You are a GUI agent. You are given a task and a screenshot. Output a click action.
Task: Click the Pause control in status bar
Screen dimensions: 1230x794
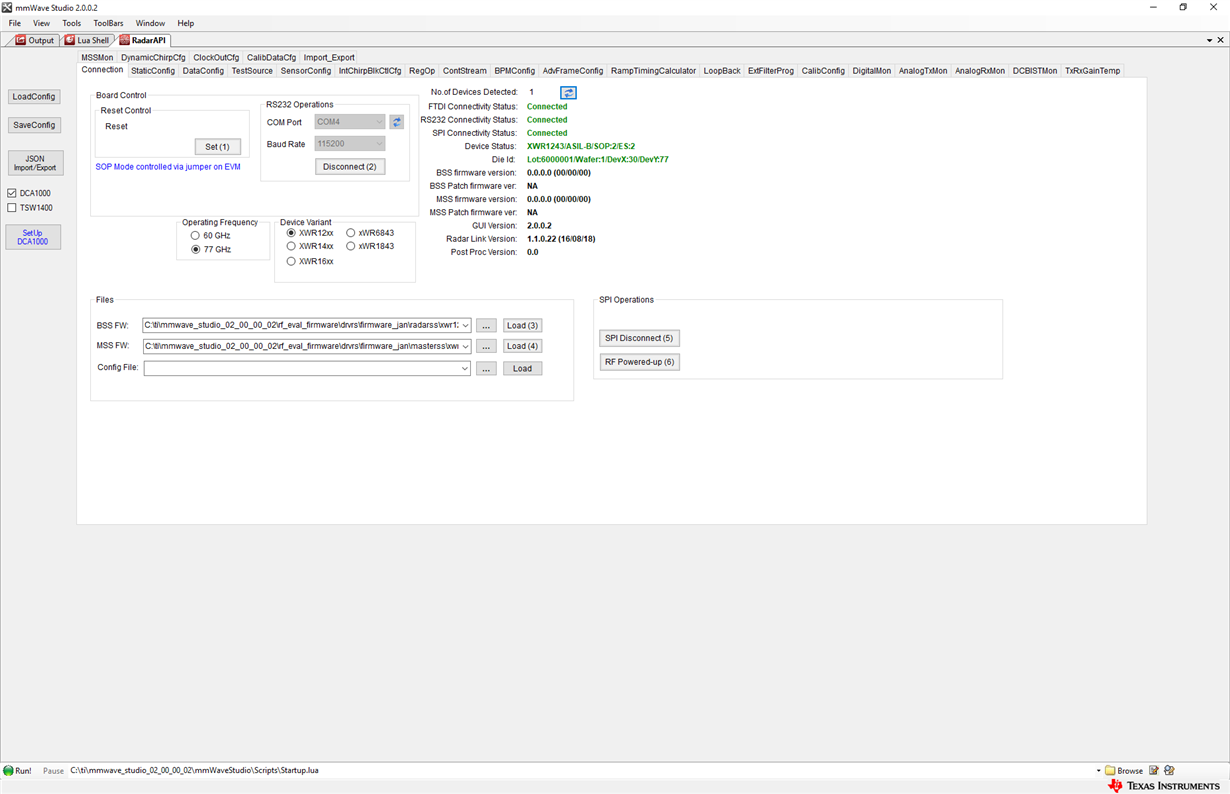(53, 771)
